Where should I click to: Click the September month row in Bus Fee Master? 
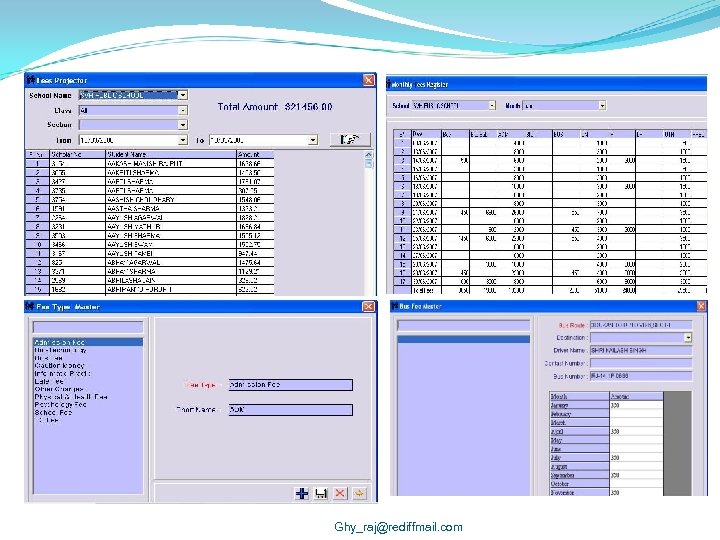coord(606,475)
